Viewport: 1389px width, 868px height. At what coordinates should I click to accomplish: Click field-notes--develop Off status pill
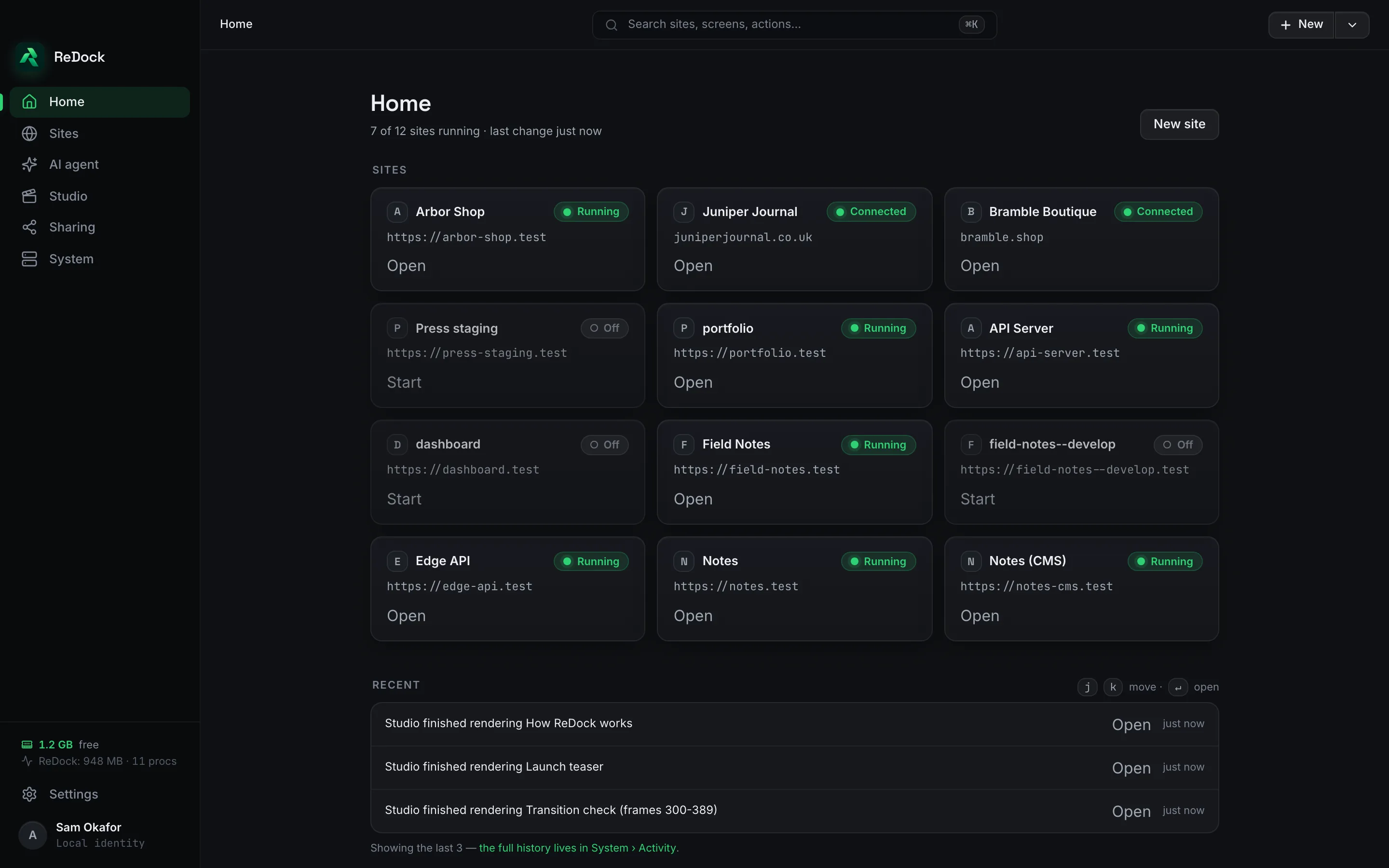pyautogui.click(x=1178, y=445)
